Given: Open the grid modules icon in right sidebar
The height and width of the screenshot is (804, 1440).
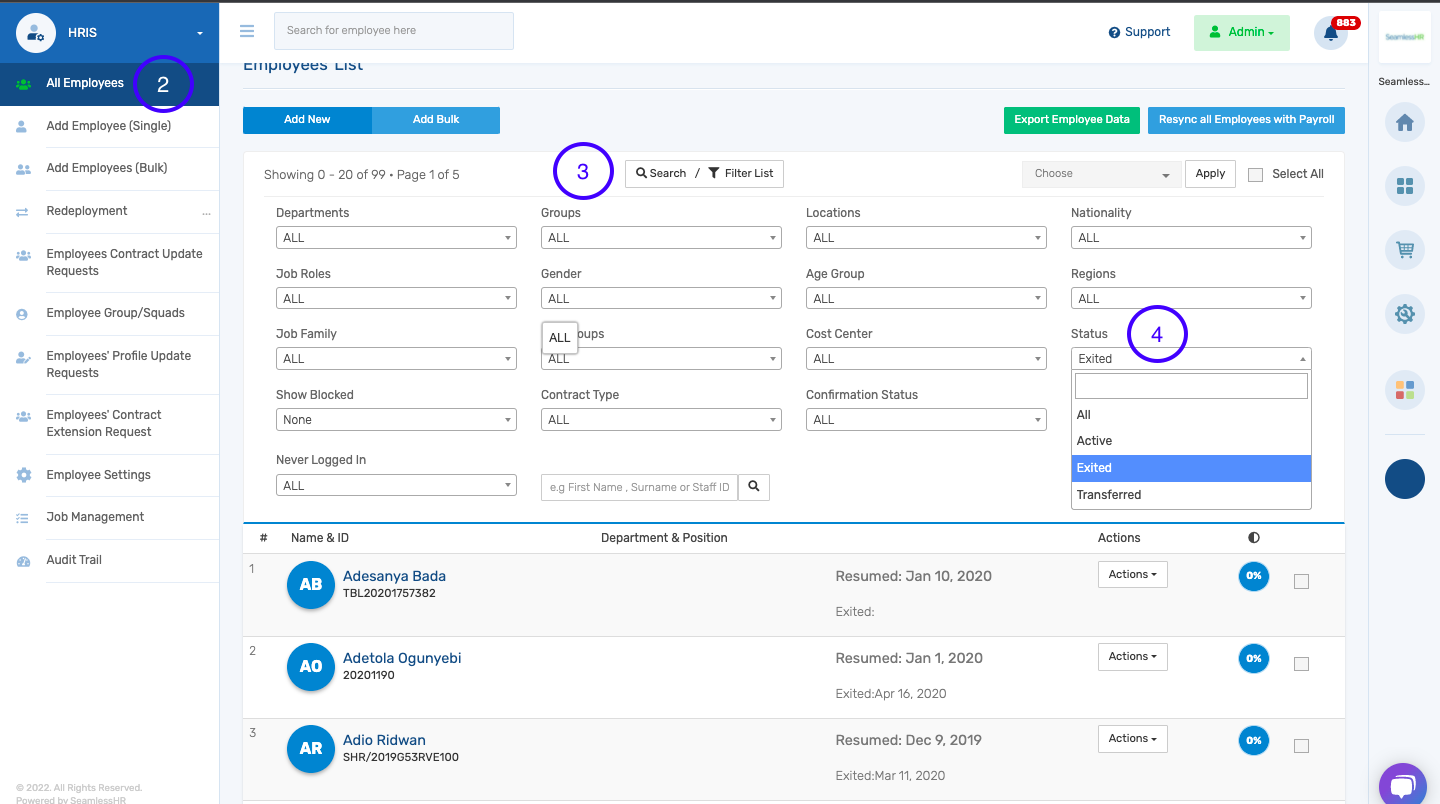Looking at the screenshot, I should point(1404,186).
